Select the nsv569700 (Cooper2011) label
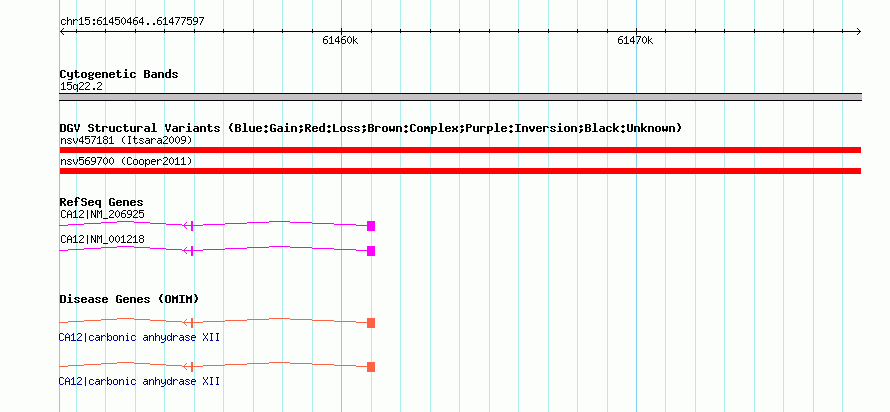The image size is (890, 412). pyautogui.click(x=126, y=161)
